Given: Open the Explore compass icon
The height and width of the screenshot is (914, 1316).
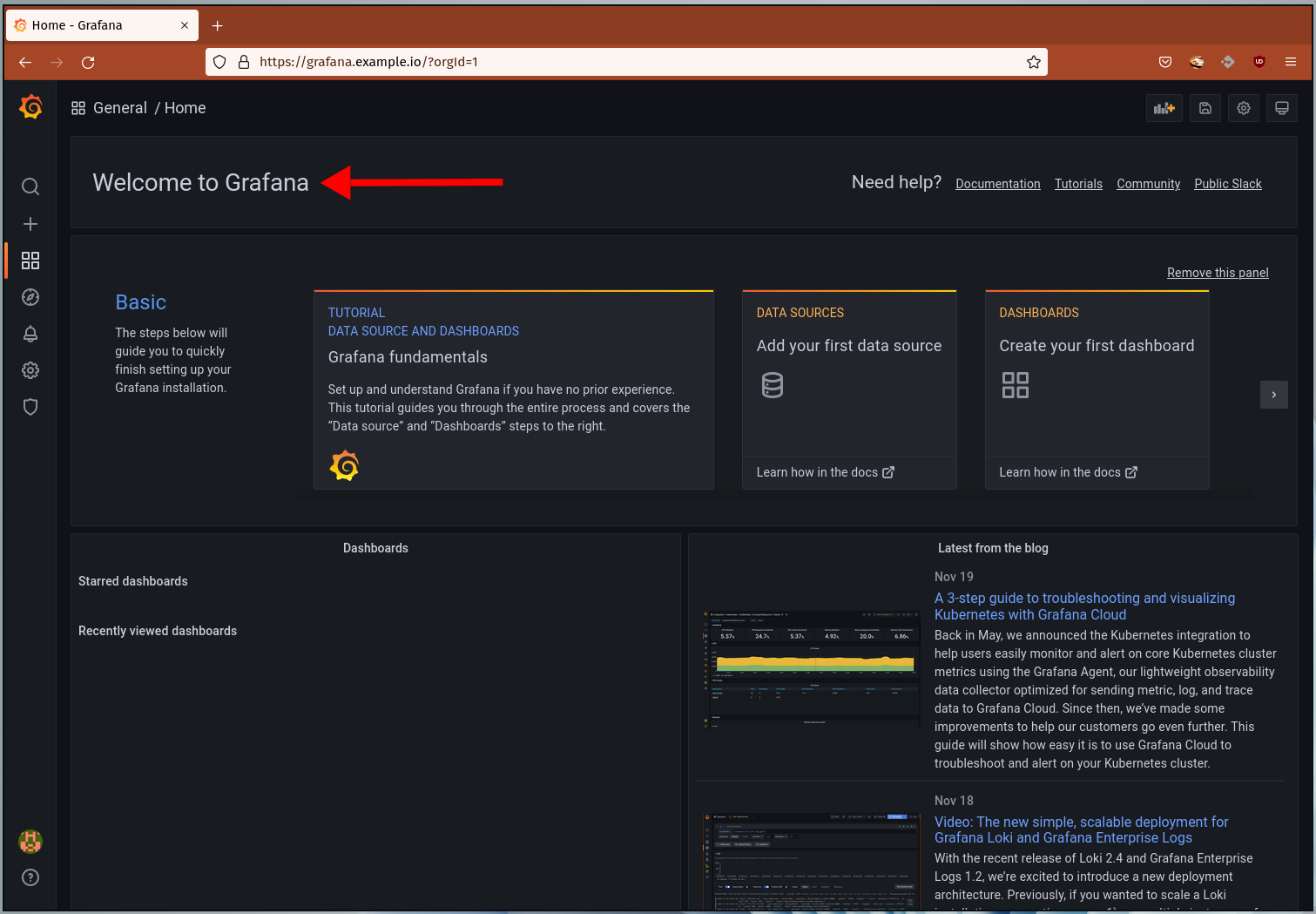Looking at the screenshot, I should coord(30,297).
